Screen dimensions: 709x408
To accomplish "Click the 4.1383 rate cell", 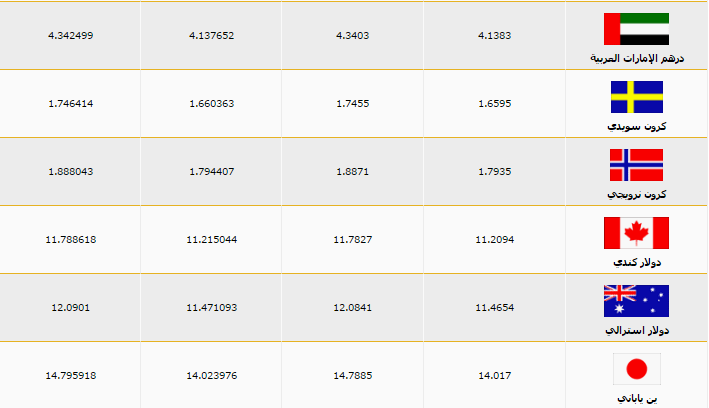I will tap(495, 35).
